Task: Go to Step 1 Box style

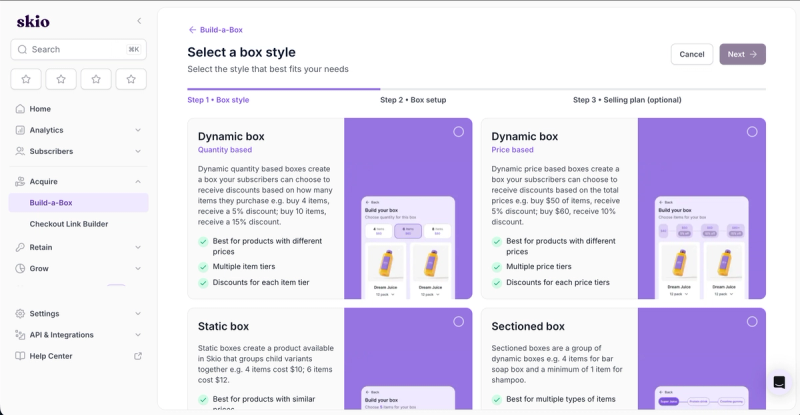Action: pos(218,100)
